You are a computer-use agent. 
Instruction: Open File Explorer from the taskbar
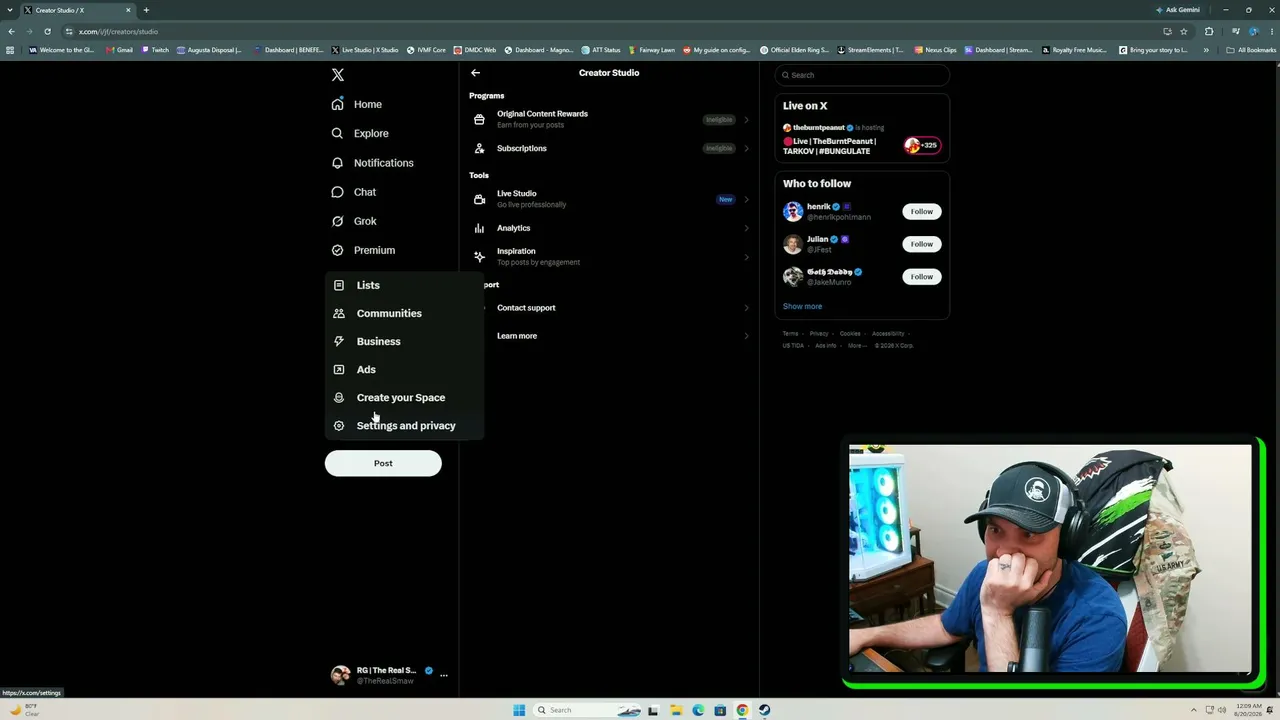(x=676, y=710)
